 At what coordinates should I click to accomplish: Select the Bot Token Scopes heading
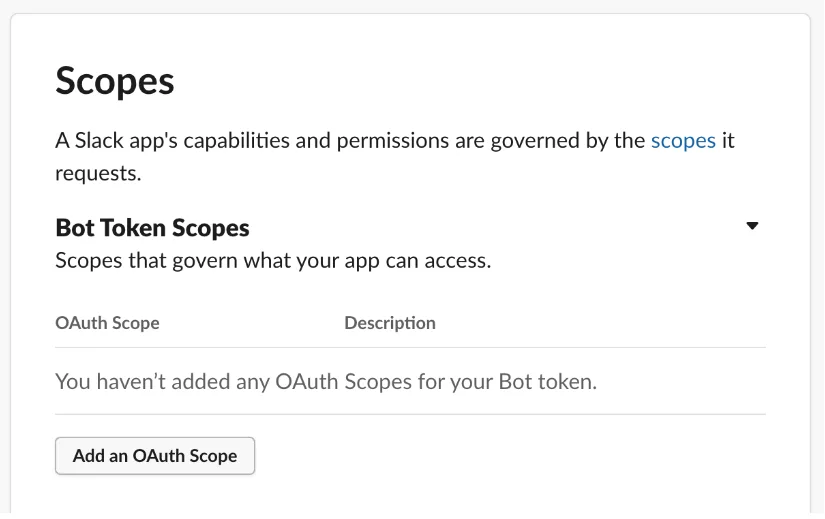(152, 228)
